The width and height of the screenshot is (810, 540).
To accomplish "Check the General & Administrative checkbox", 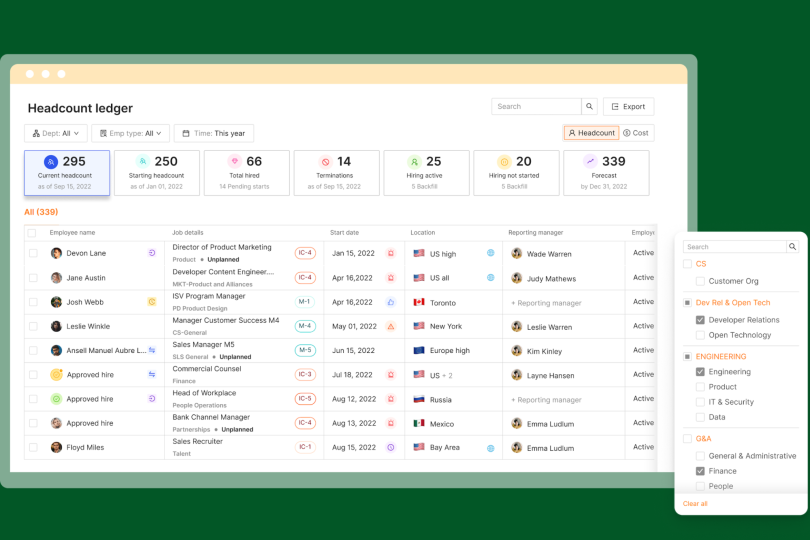I will pyautogui.click(x=700, y=456).
